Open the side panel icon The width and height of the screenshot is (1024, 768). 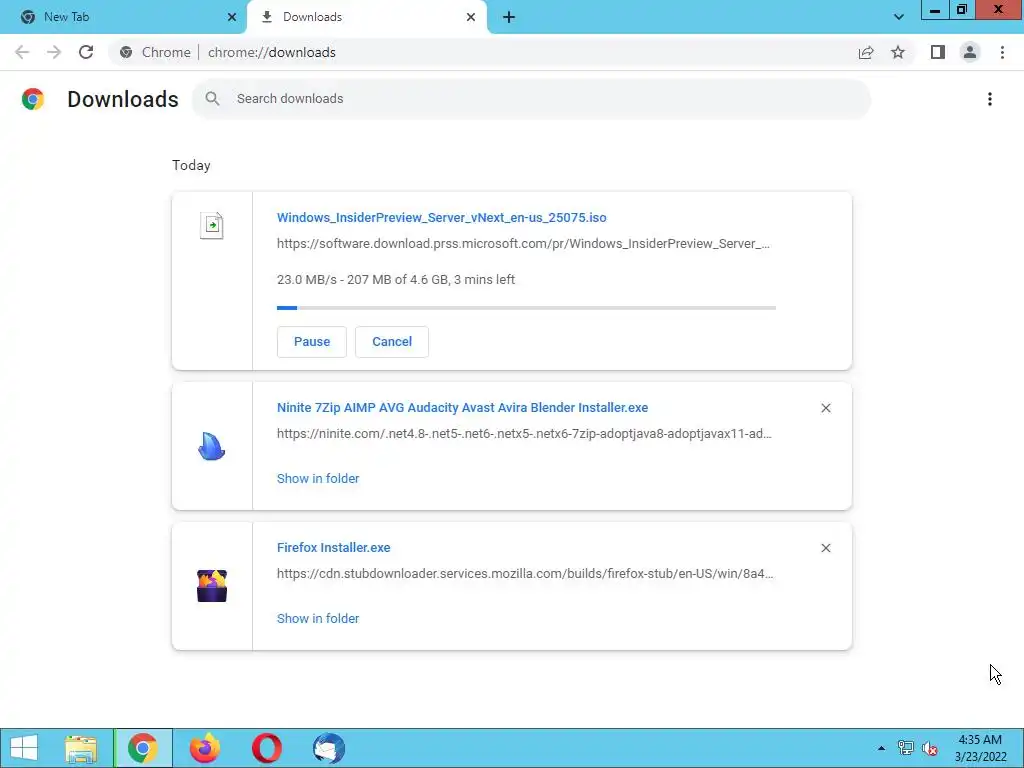click(938, 52)
